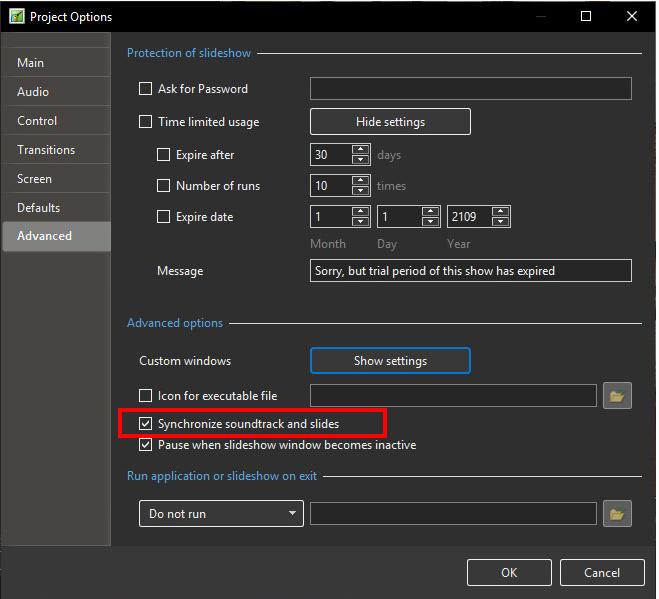Increase the number of runs value
Image resolution: width=659 pixels, height=599 pixels.
point(360,180)
